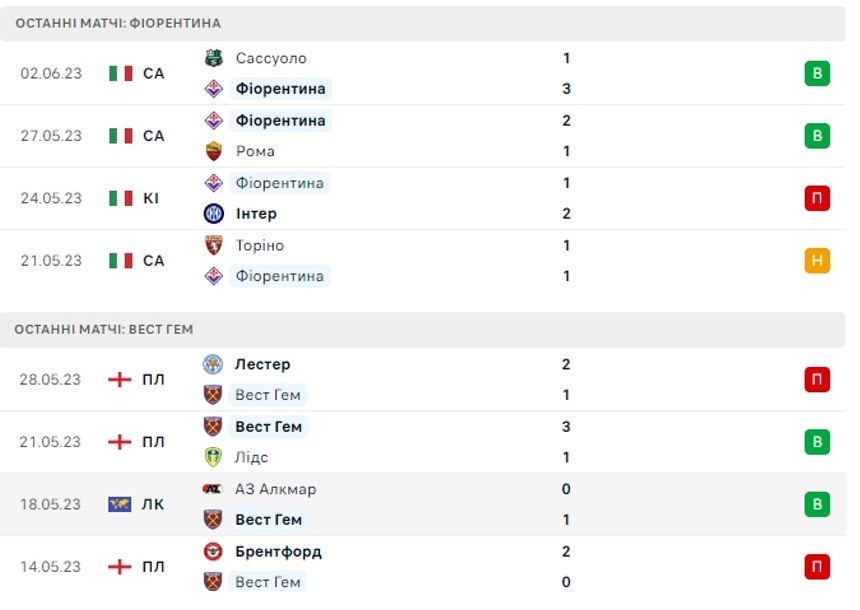
Task: Click the AZ Alkmaar logo
Action: (212, 489)
